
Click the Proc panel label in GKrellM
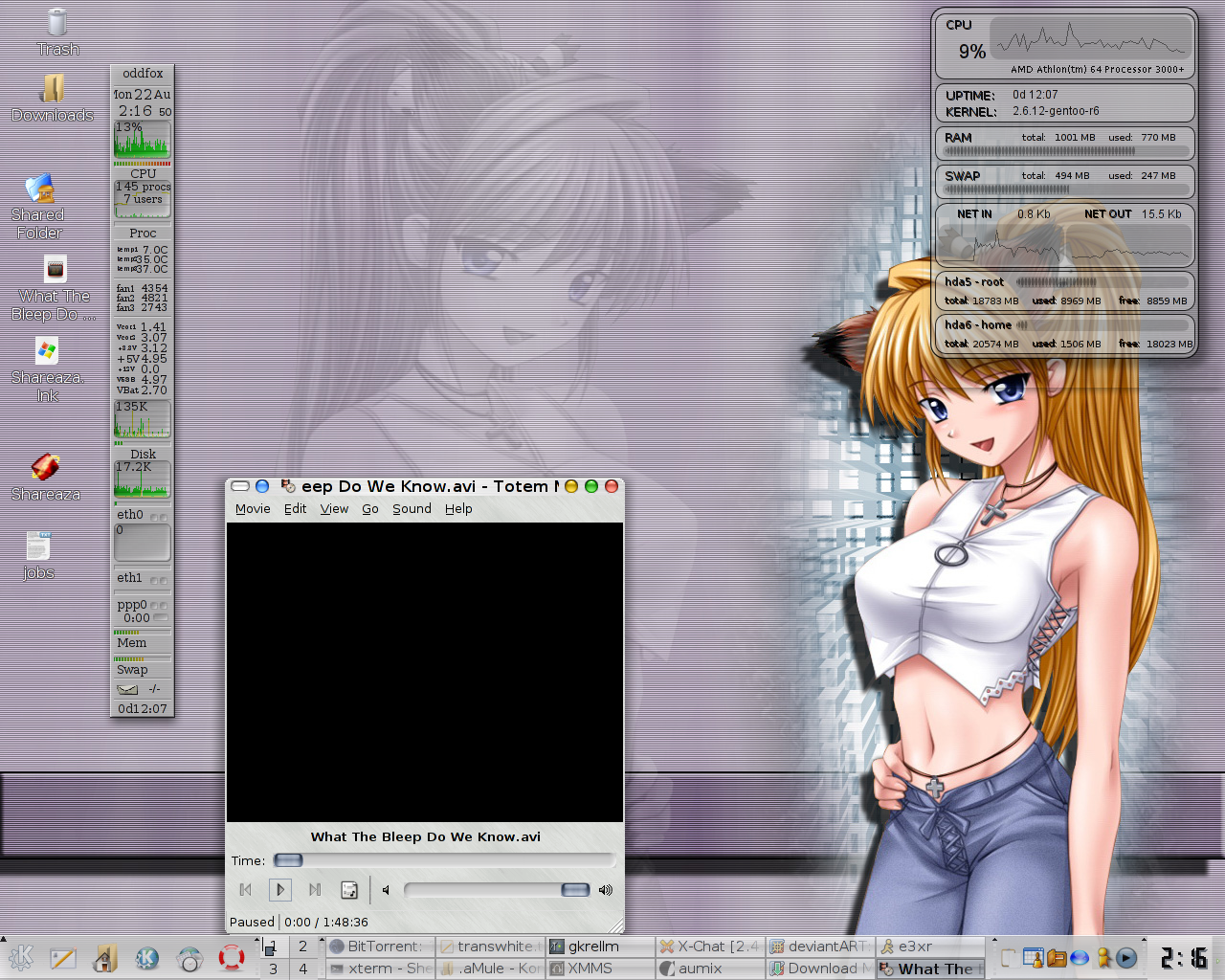143,233
